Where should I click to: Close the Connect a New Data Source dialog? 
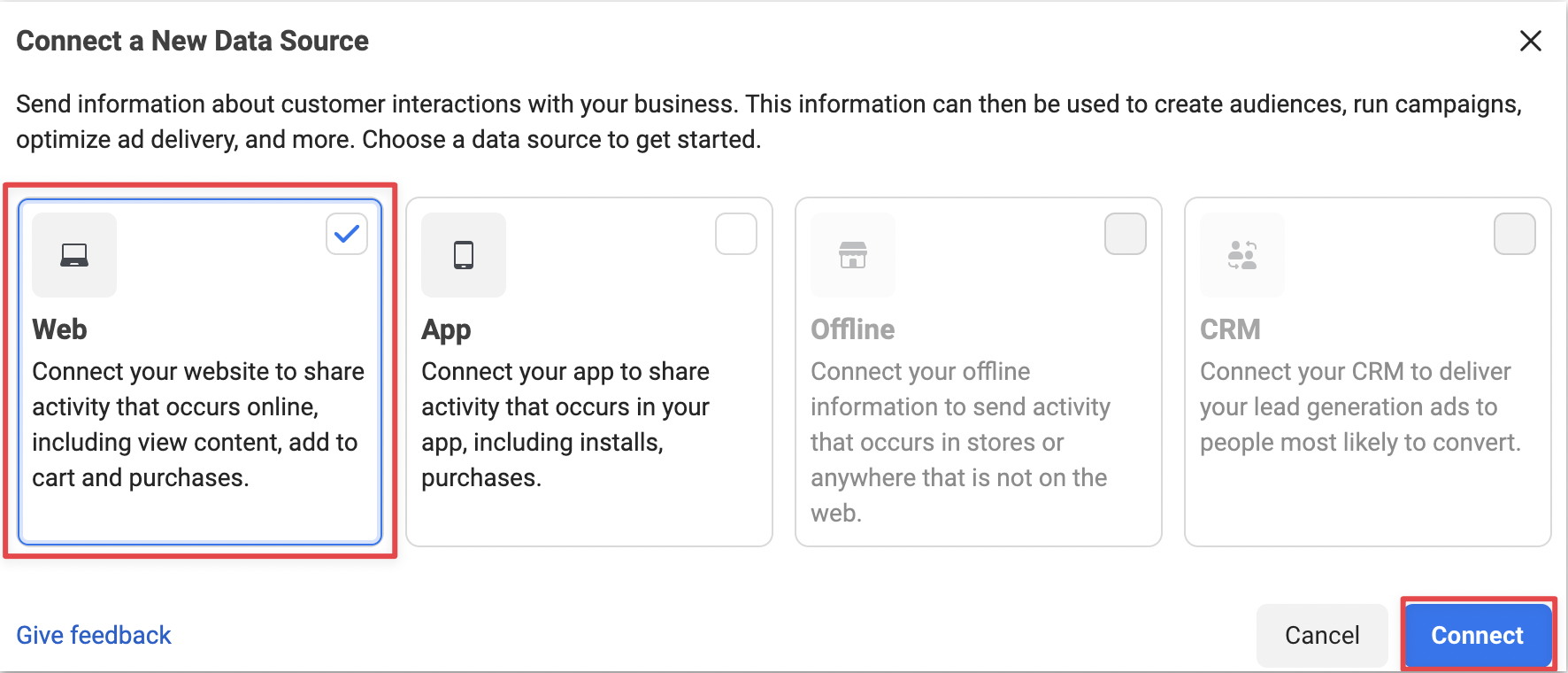coord(1531,41)
